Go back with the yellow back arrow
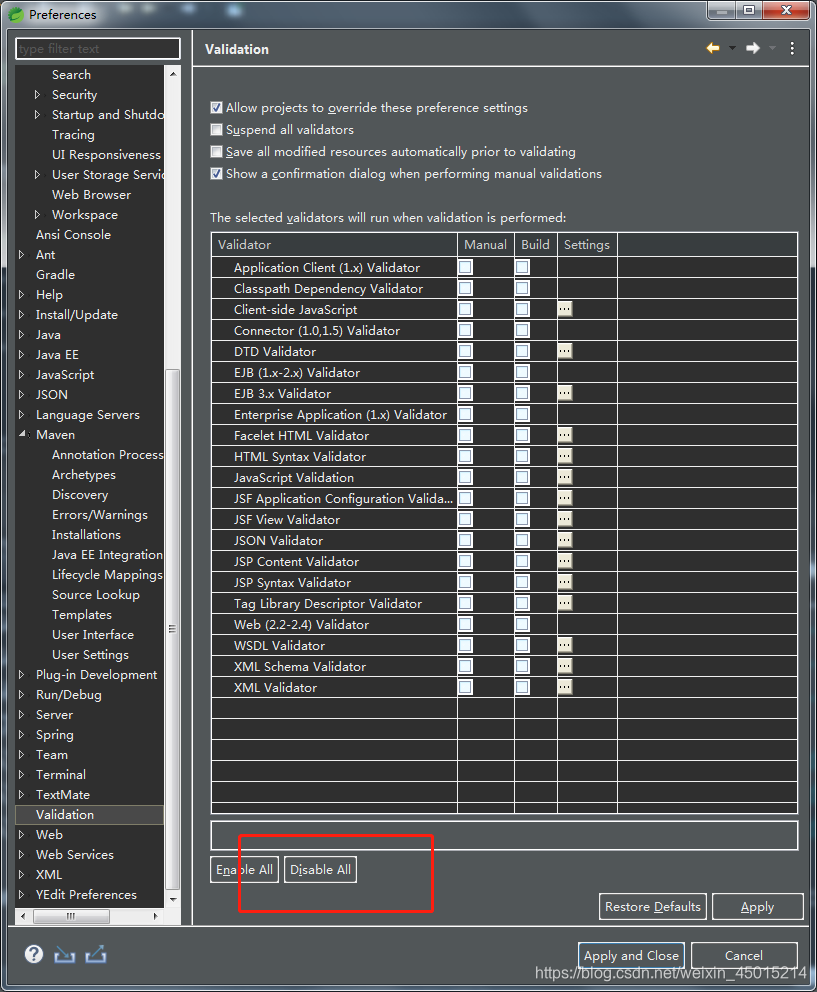 (713, 48)
